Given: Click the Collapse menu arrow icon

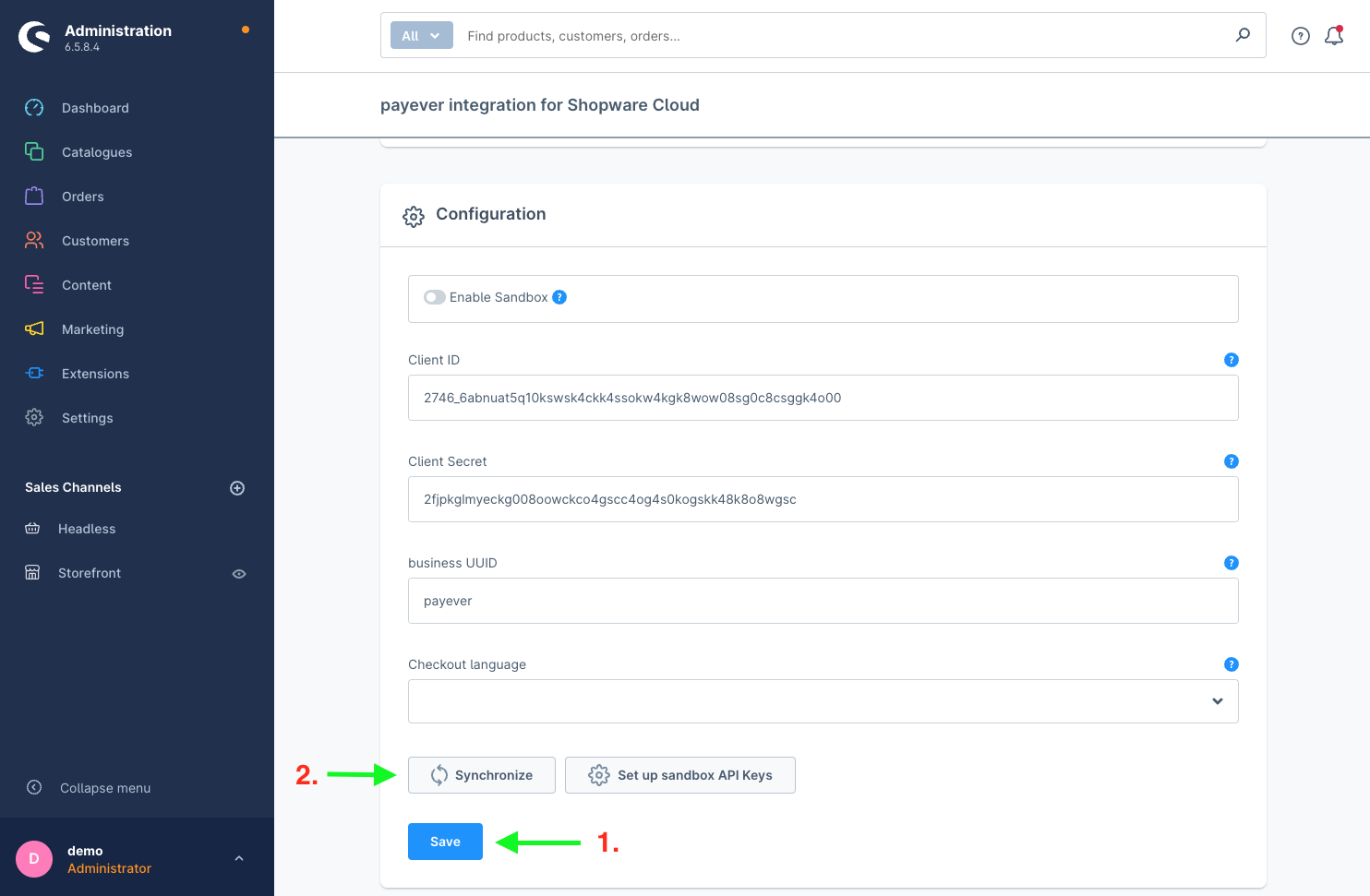Looking at the screenshot, I should (x=34, y=787).
